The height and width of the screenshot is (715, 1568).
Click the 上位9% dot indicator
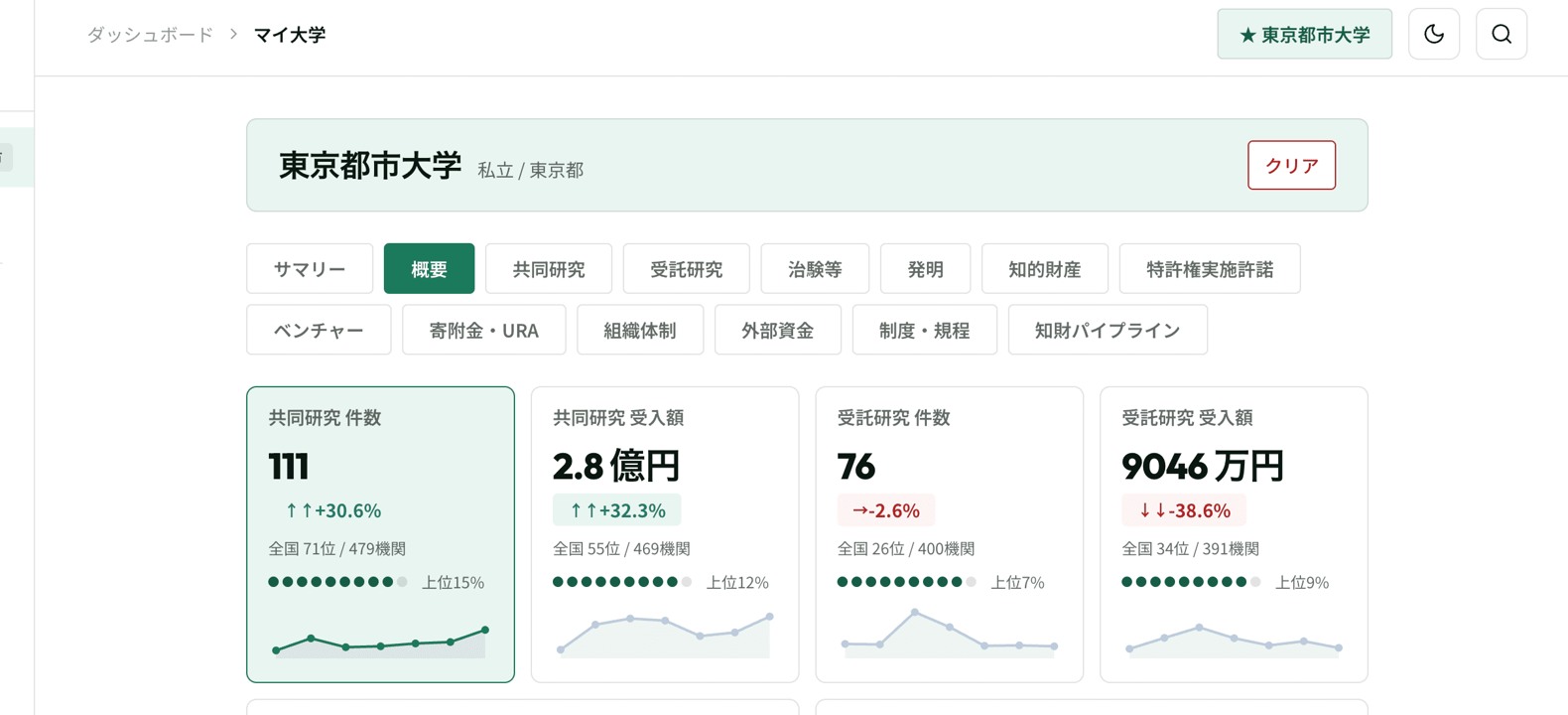click(x=1191, y=582)
